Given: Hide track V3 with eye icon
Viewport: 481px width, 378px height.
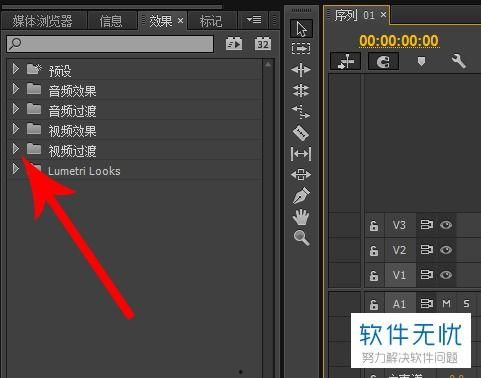Looking at the screenshot, I should pyautogui.click(x=446, y=225).
